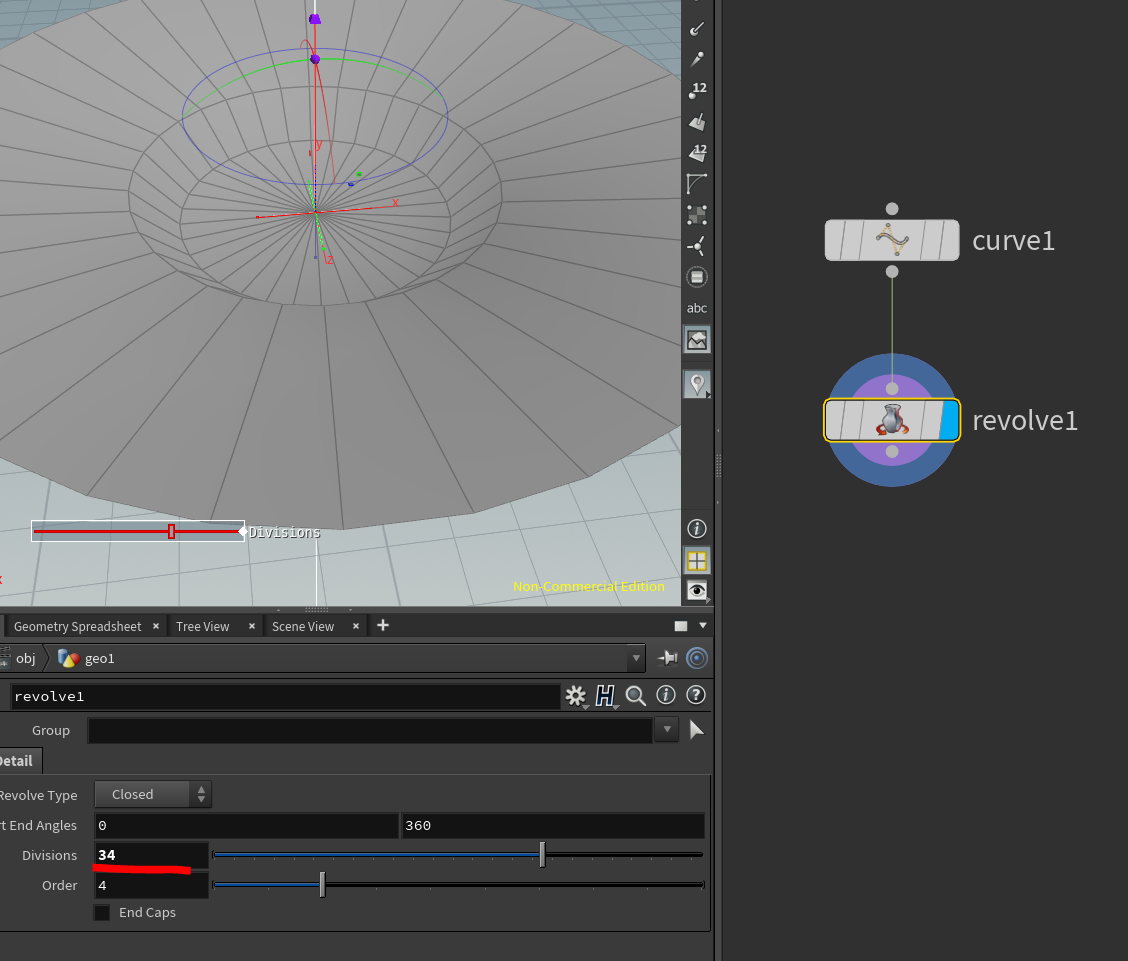
Task: Toggle the abc viewport labels icon
Action: tap(697, 308)
